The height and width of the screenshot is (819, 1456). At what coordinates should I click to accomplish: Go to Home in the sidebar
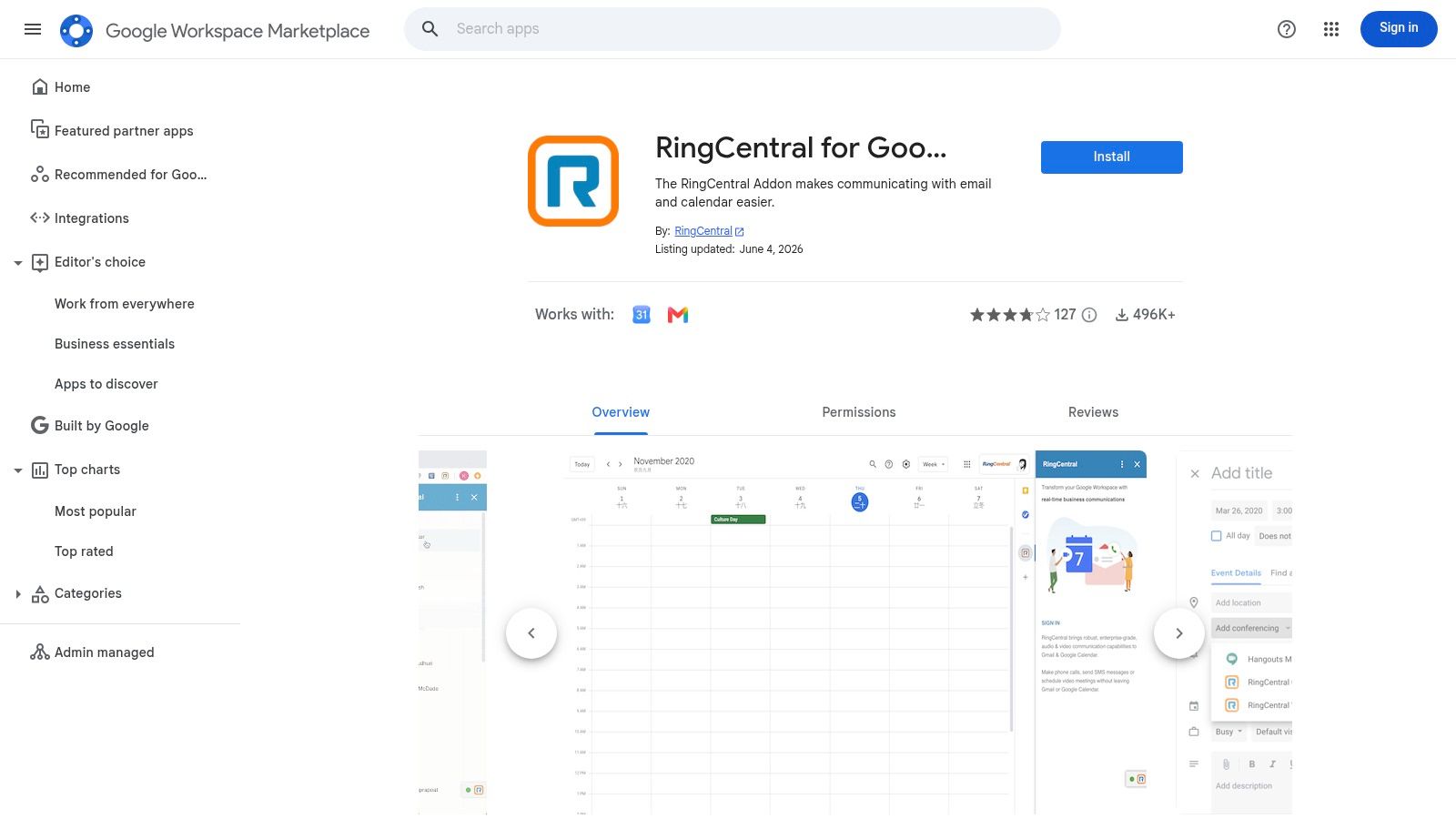click(72, 87)
